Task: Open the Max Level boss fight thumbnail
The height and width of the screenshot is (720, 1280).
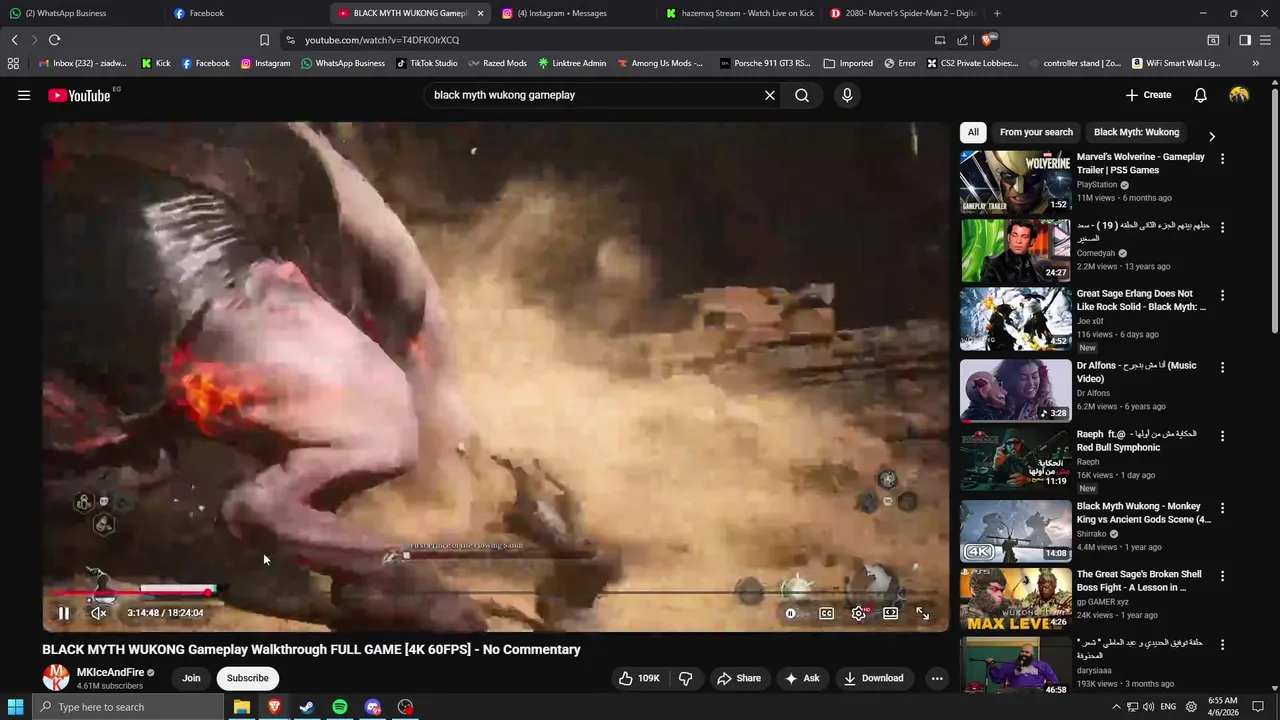Action: [1015, 599]
